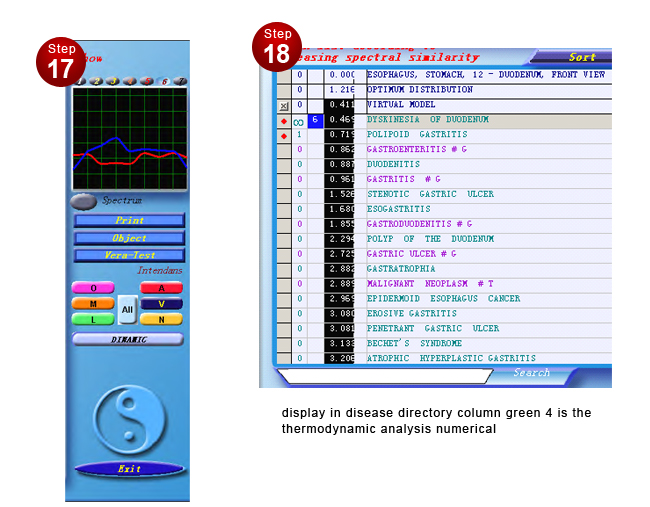Select the yellow N intendans button
This screenshot has height=507, width=650.
coord(160,320)
